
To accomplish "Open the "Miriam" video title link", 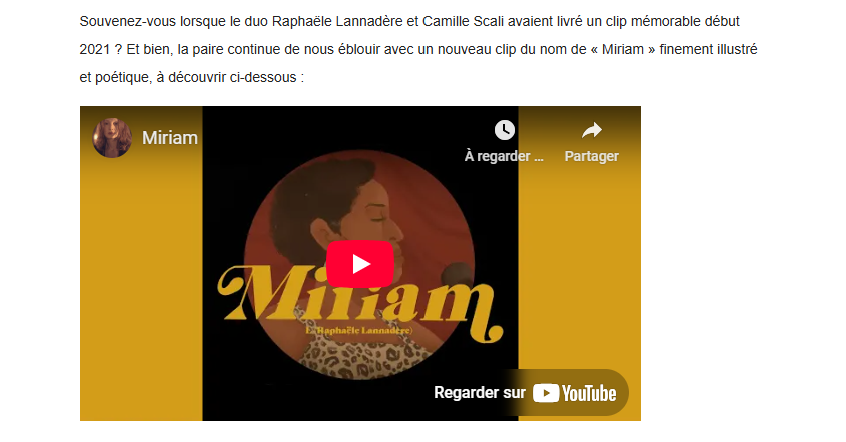I will pos(170,138).
